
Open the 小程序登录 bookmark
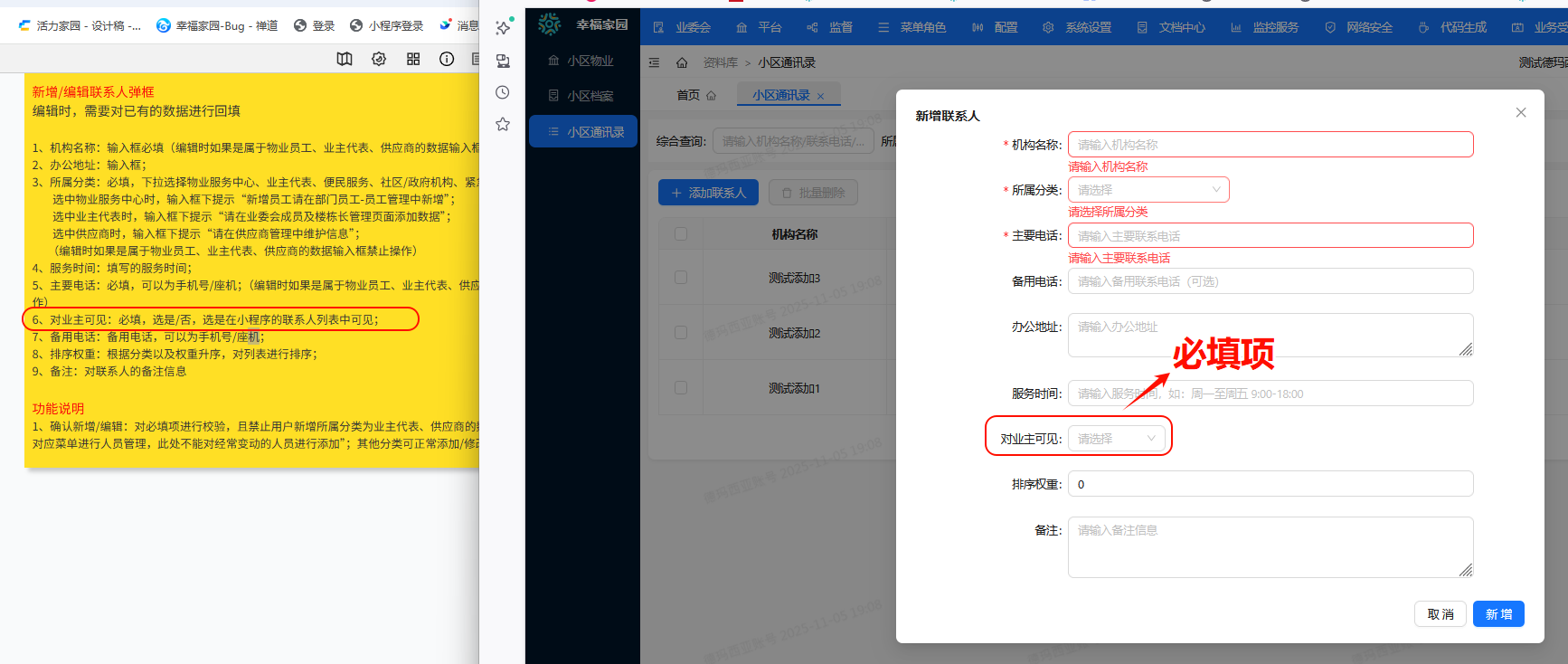pyautogui.click(x=387, y=25)
